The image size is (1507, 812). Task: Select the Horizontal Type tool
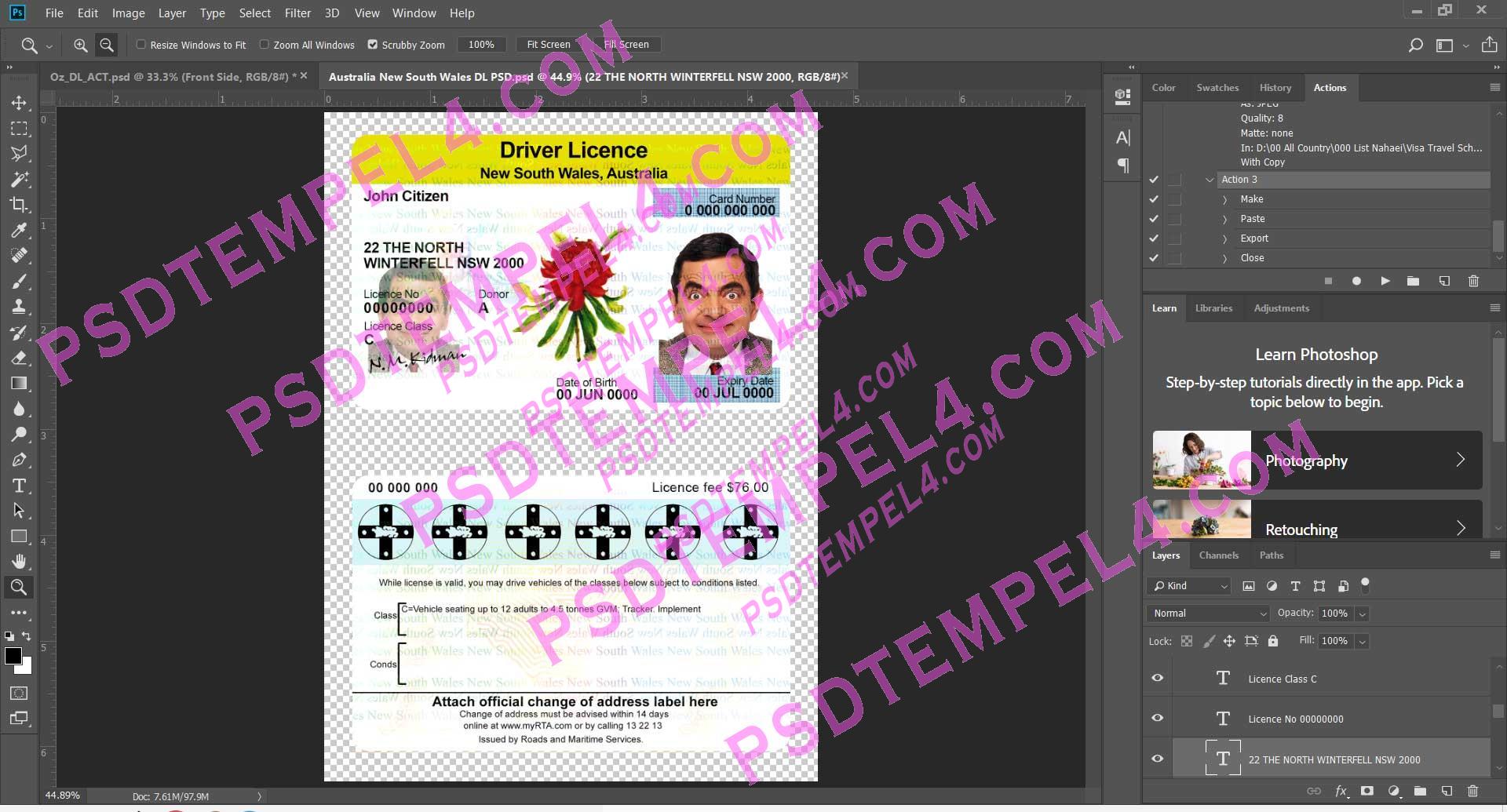(20, 486)
